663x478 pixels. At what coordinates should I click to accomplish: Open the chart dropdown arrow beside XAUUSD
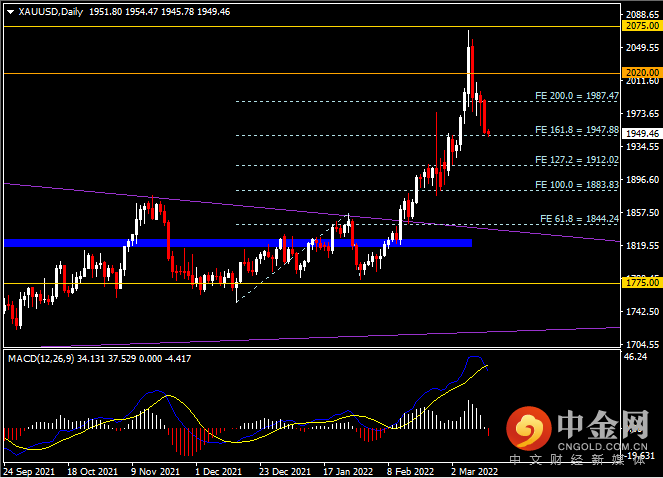(11, 12)
